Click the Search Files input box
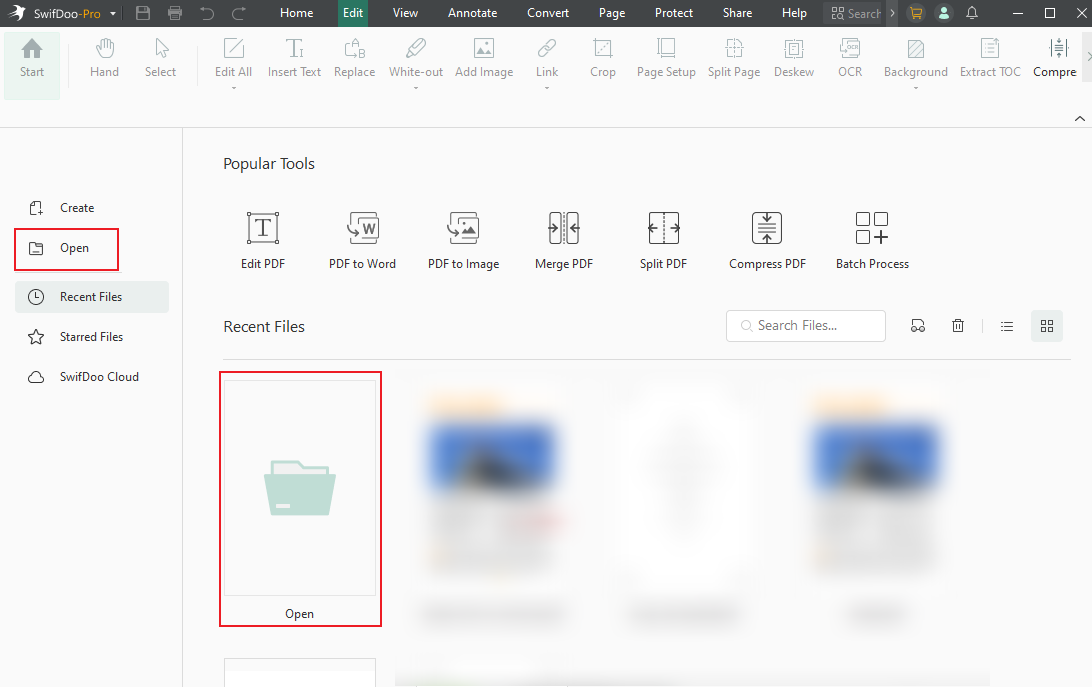This screenshot has height=687, width=1092. pyautogui.click(x=805, y=325)
